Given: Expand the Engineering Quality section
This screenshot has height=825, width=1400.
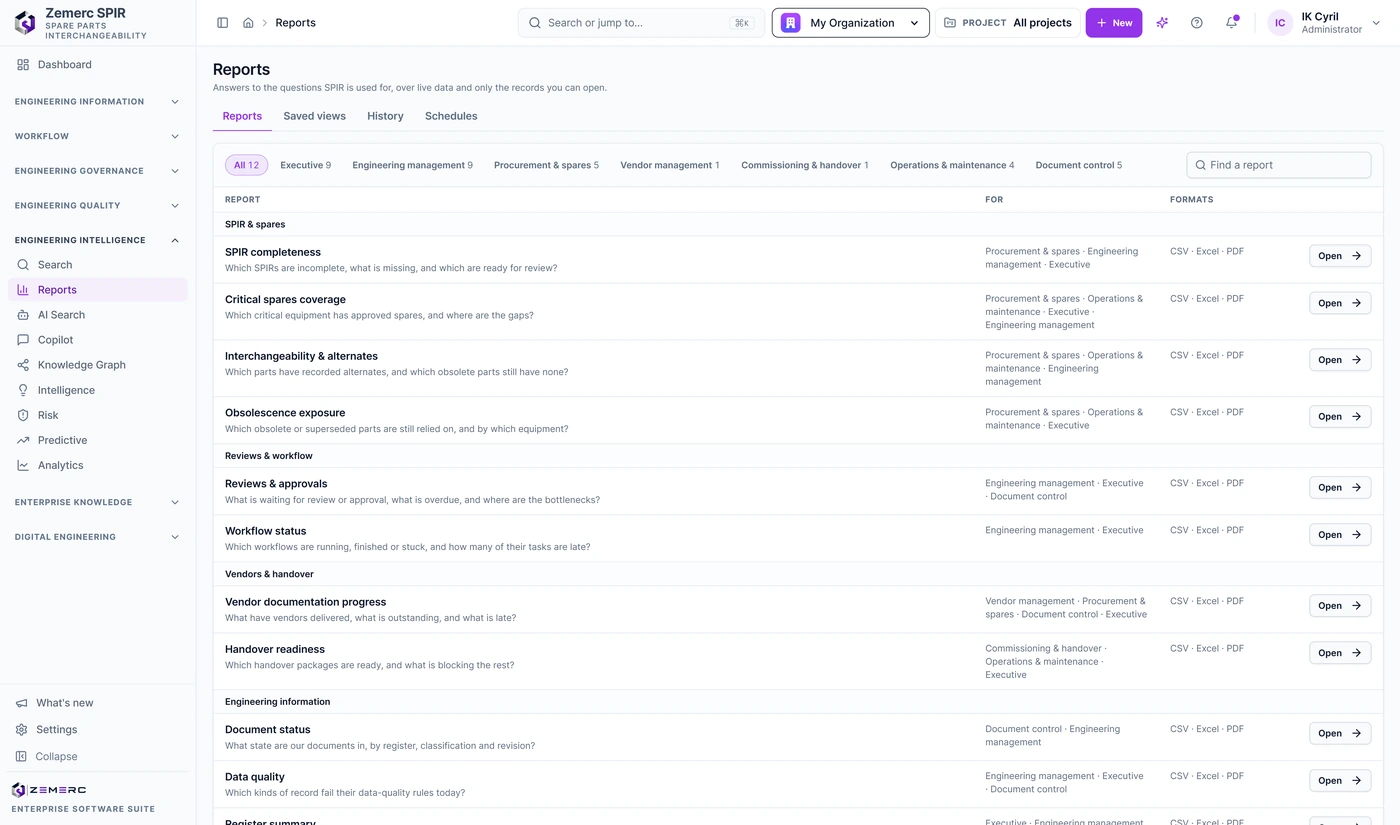Looking at the screenshot, I should [98, 206].
